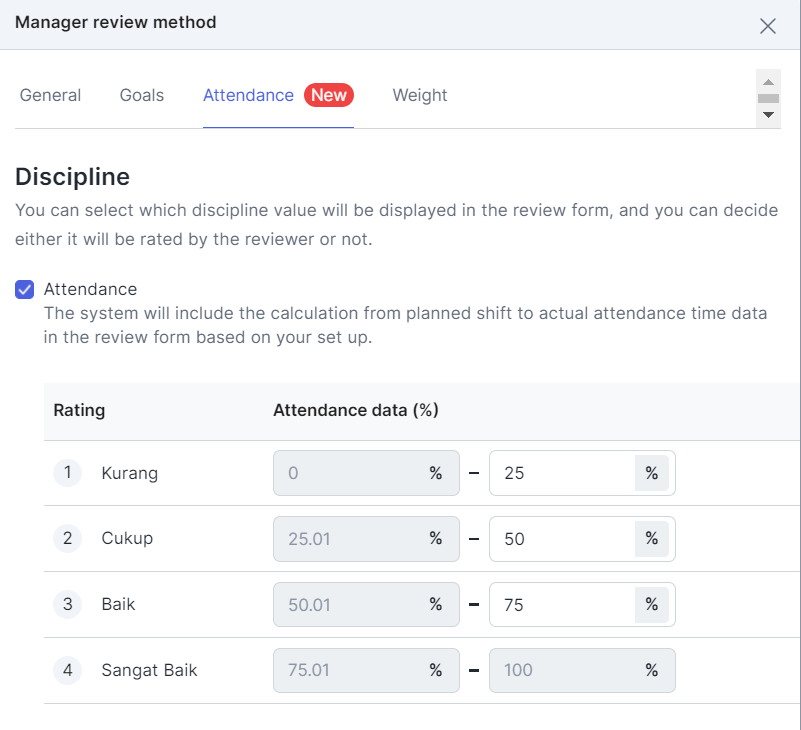Click the rating number 4 circle

point(67,671)
